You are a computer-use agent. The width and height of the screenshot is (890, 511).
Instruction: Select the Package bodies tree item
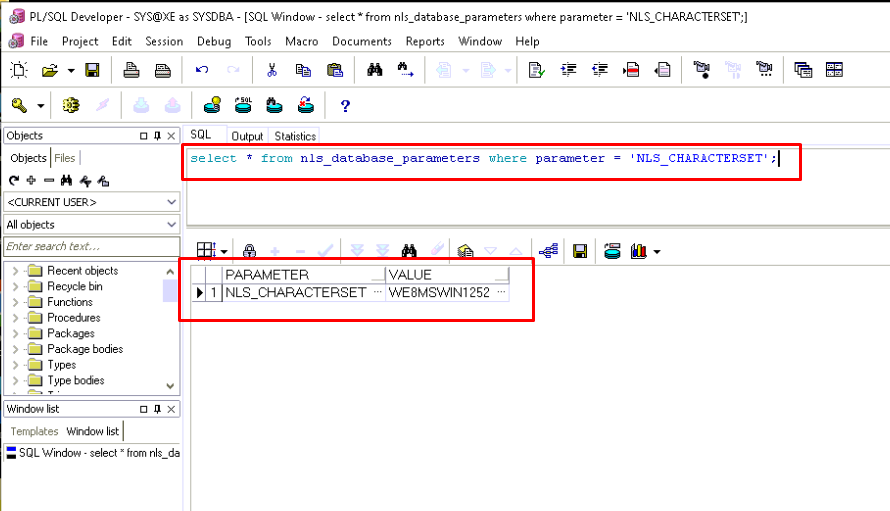[85, 349]
